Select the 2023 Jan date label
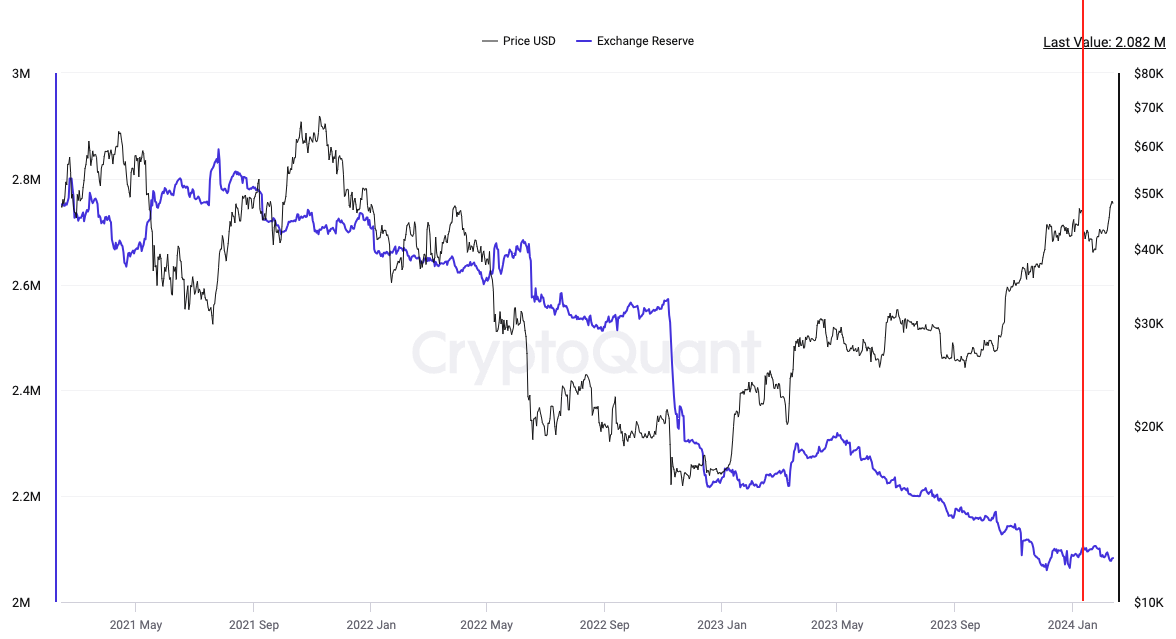The height and width of the screenshot is (639, 1176). coord(721,625)
